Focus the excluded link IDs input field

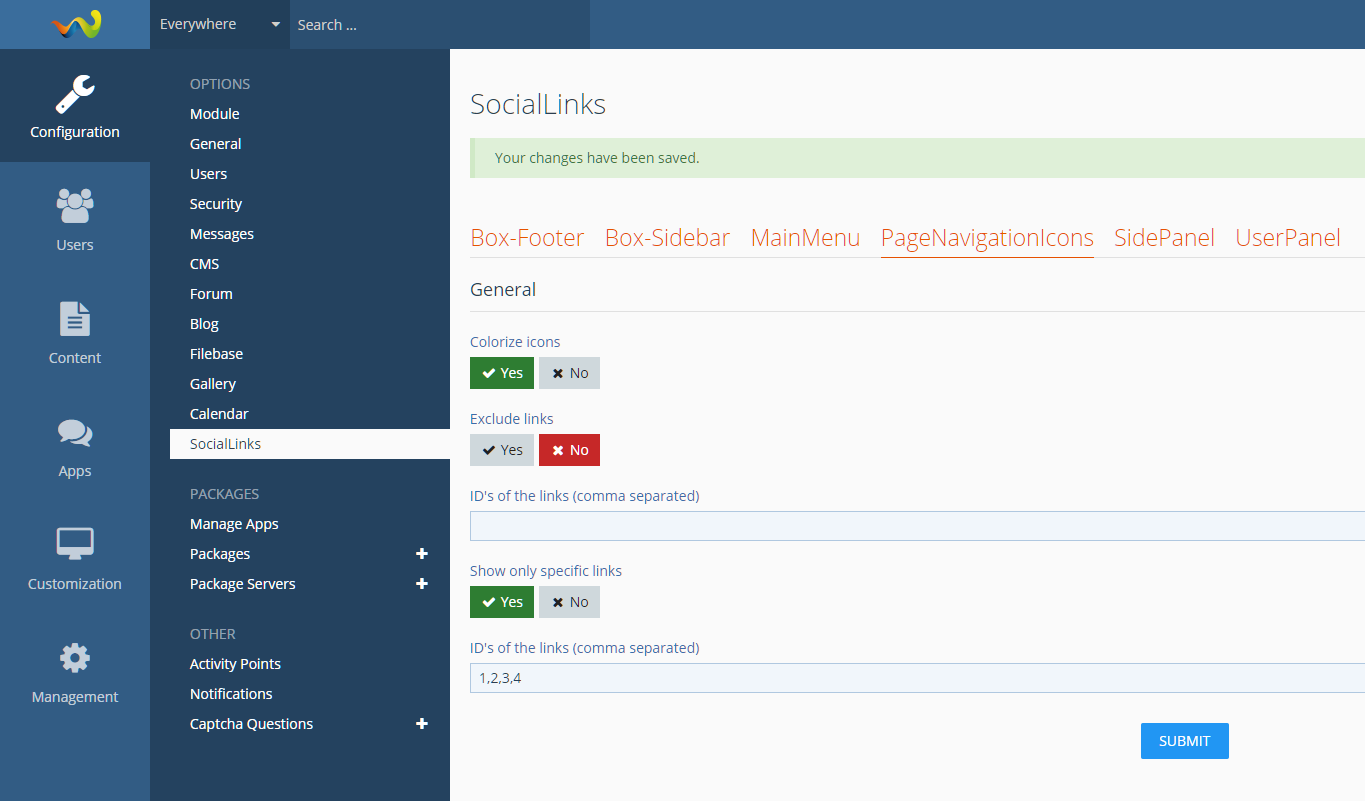pyautogui.click(x=917, y=526)
